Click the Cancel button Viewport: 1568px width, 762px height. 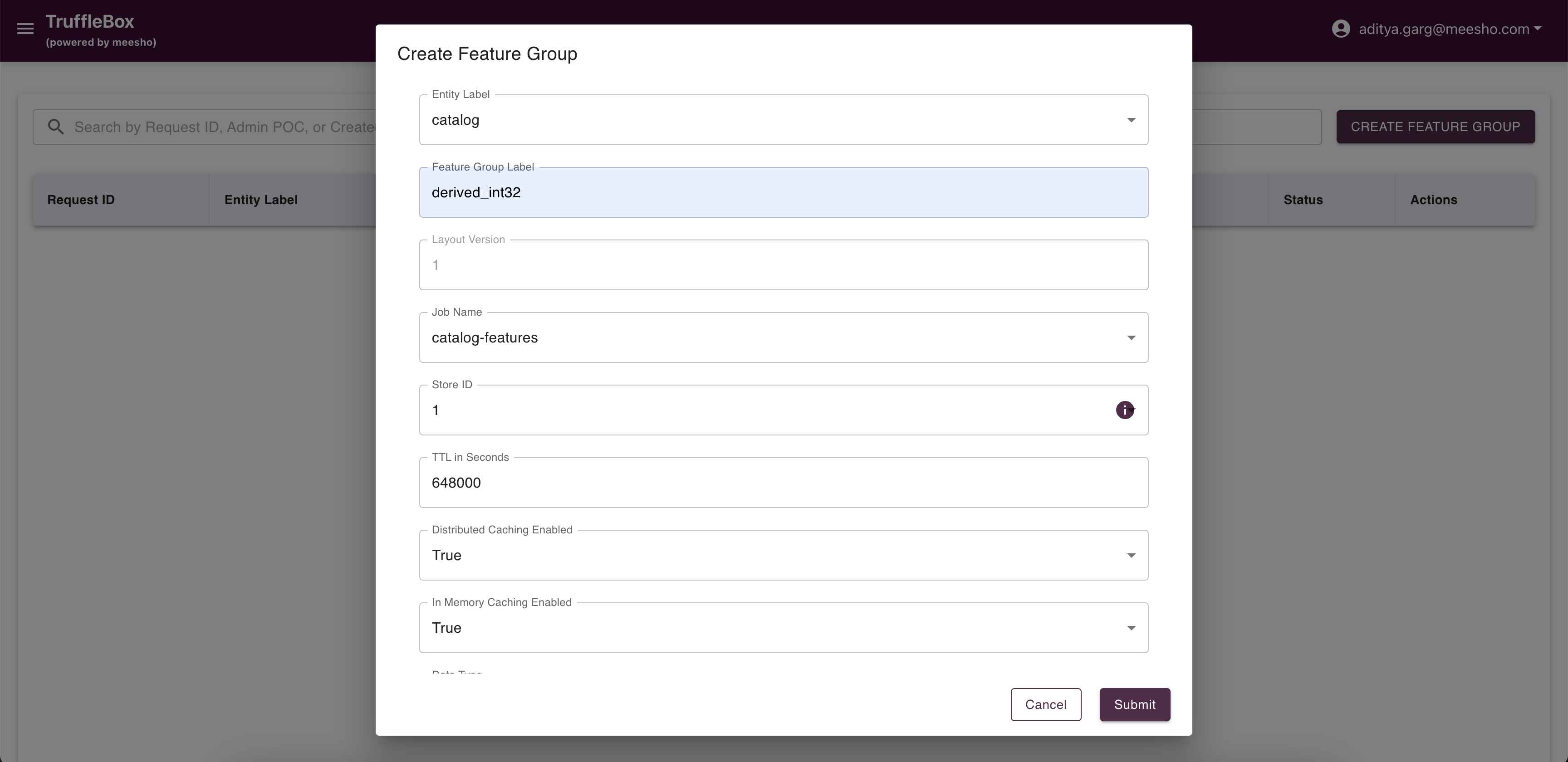(1046, 705)
